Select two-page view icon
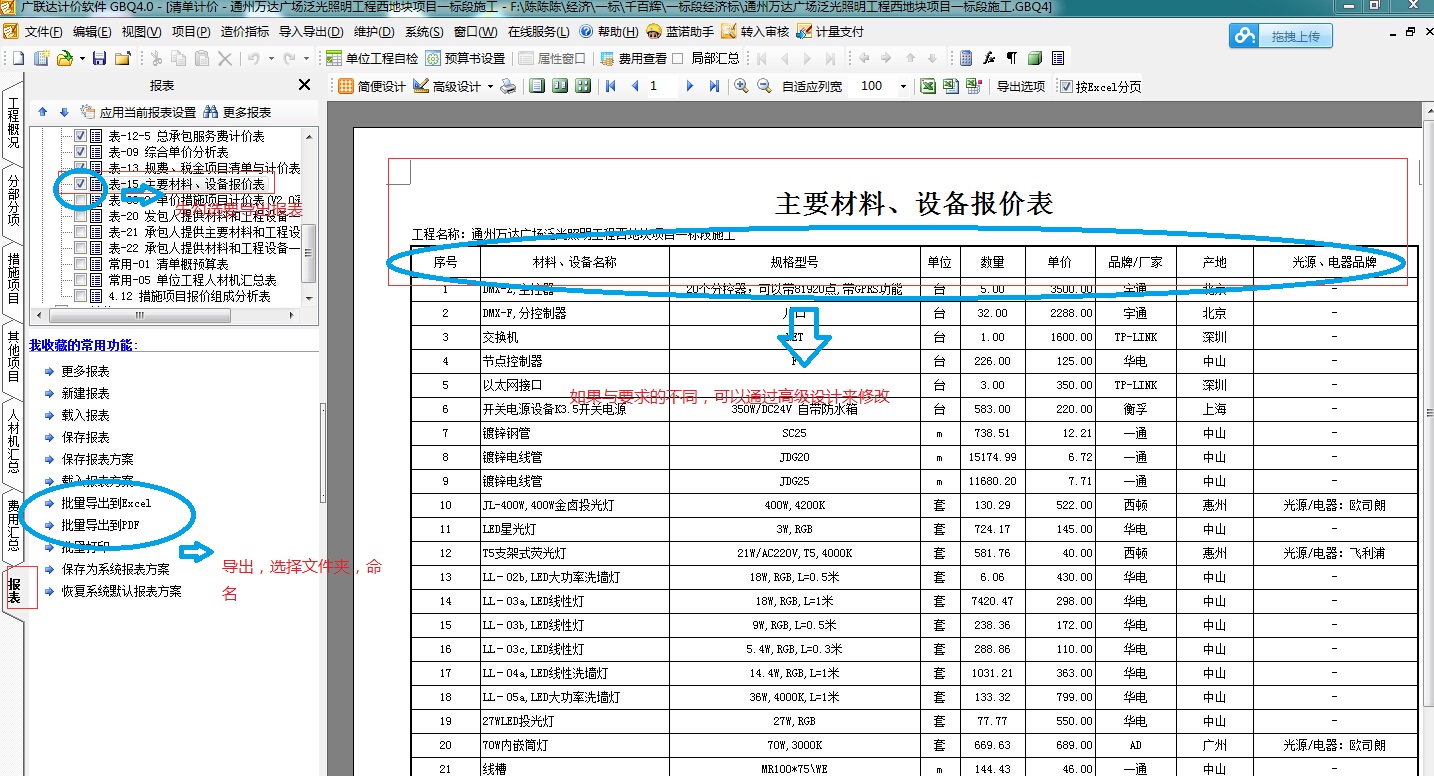 coord(560,86)
